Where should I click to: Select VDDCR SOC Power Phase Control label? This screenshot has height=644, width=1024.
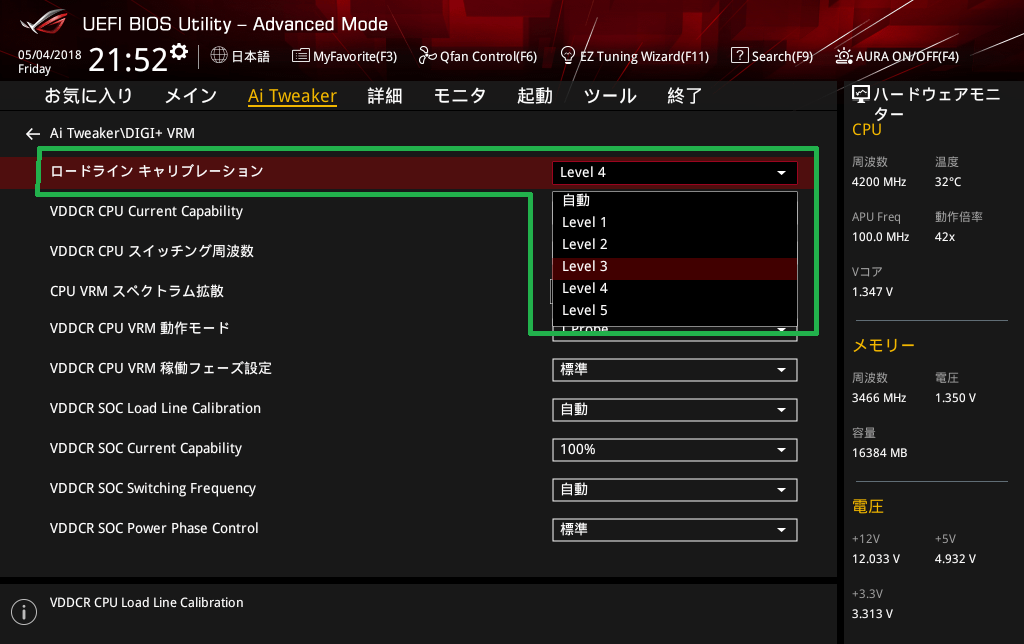pyautogui.click(x=154, y=528)
